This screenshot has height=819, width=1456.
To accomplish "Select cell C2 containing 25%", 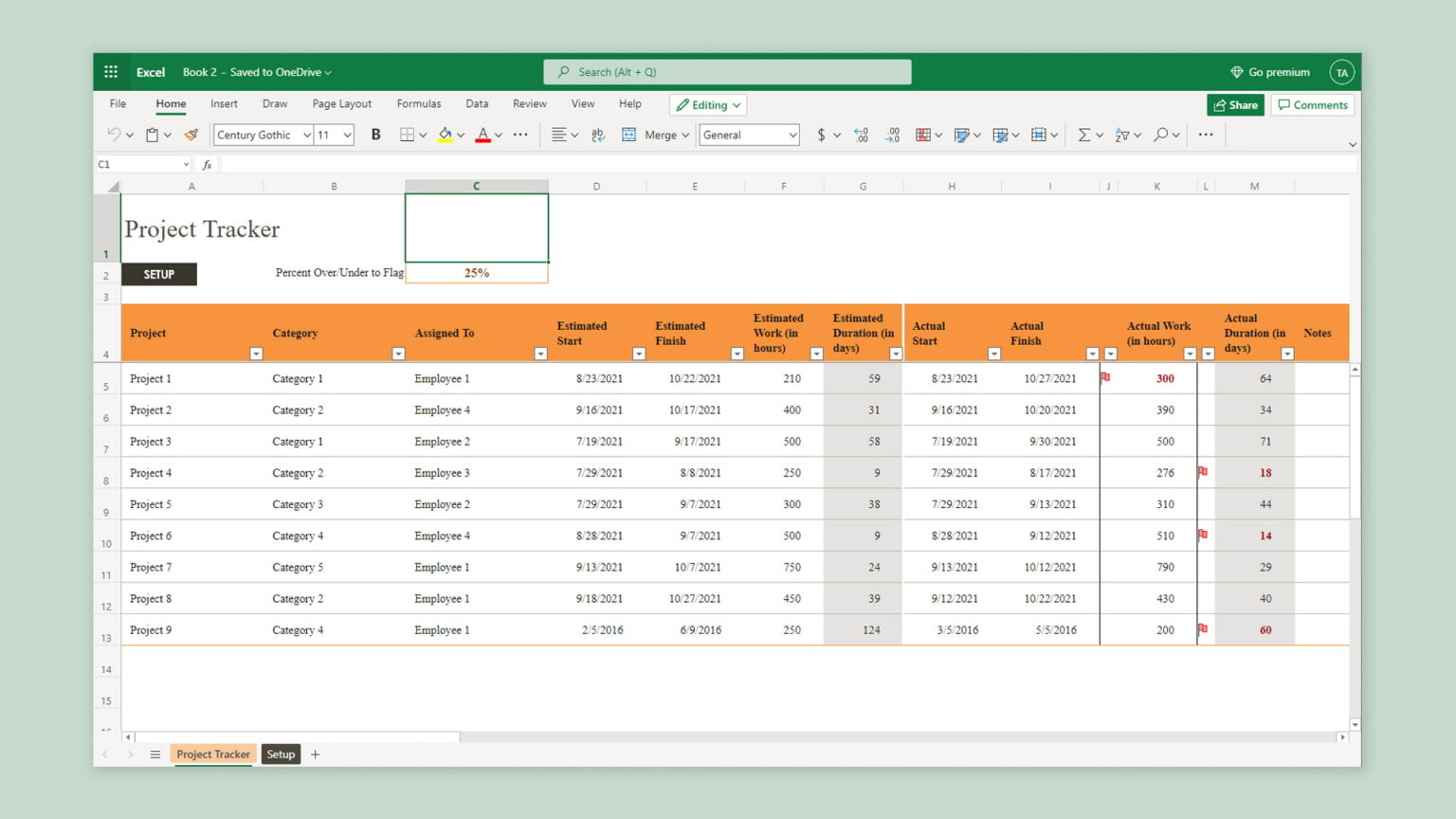I will point(476,272).
